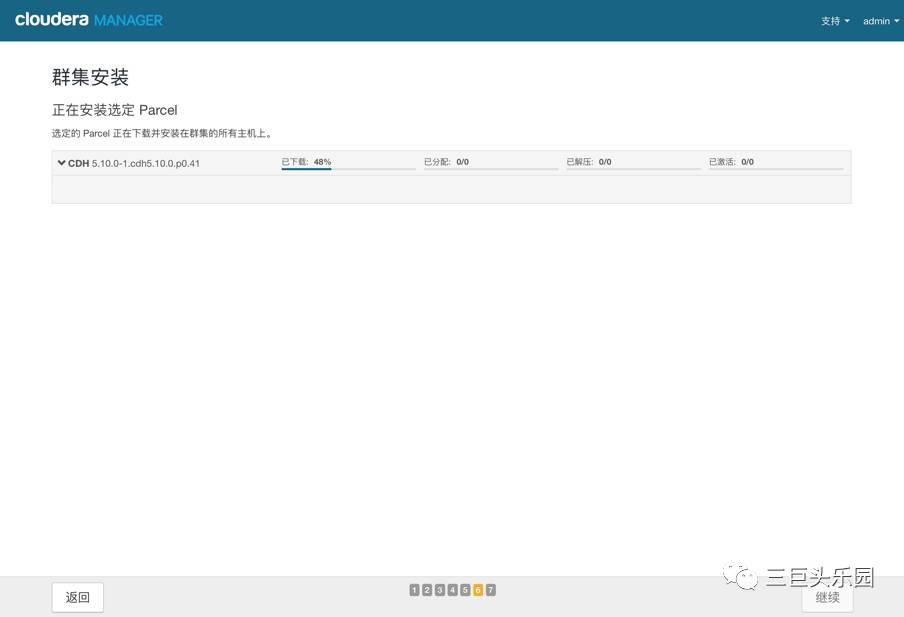904x617 pixels.
Task: Collapse the CDH parcel row chevron
Action: (x=61, y=163)
